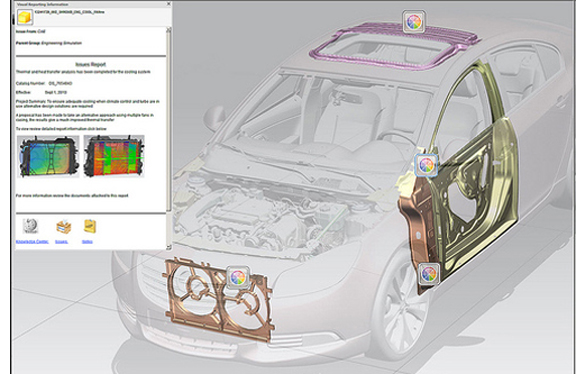
Task: Click the Issues Report heading
Action: tap(91, 64)
